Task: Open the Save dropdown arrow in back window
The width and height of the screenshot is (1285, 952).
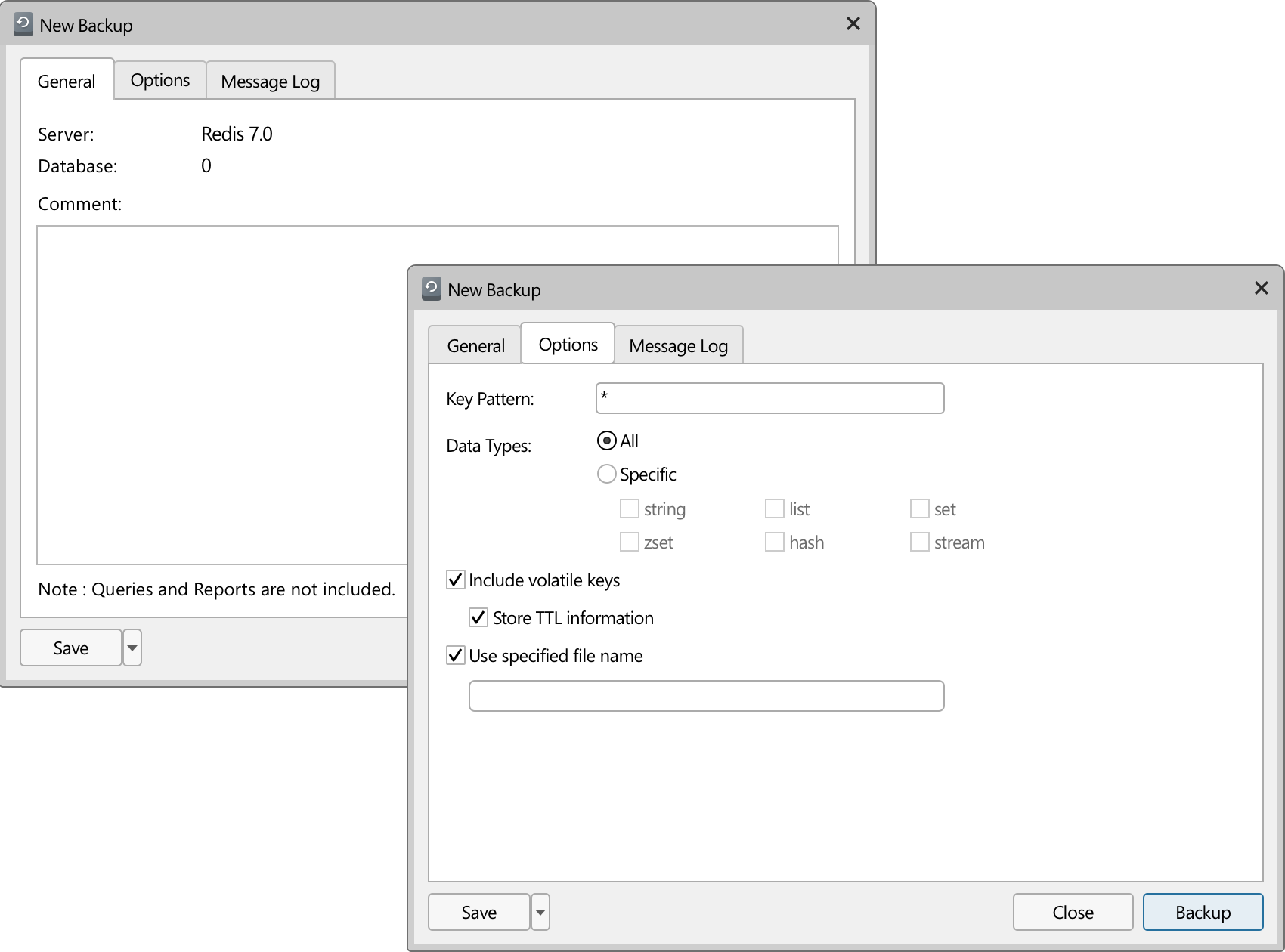Action: pos(132,648)
